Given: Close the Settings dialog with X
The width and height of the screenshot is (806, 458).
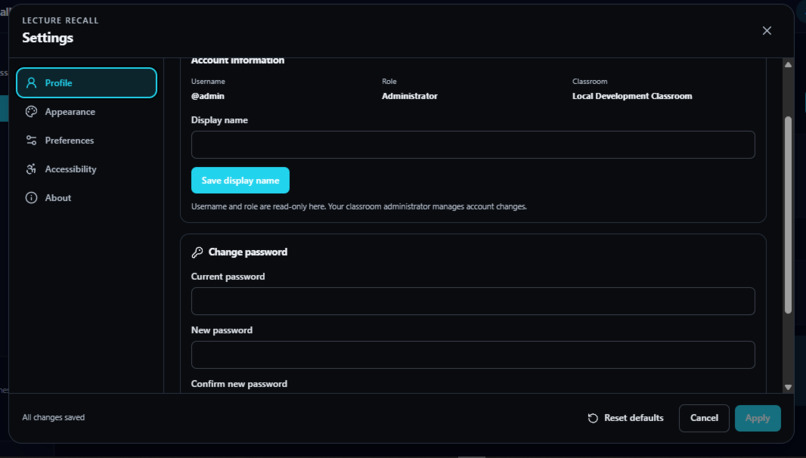Looking at the screenshot, I should pos(766,31).
